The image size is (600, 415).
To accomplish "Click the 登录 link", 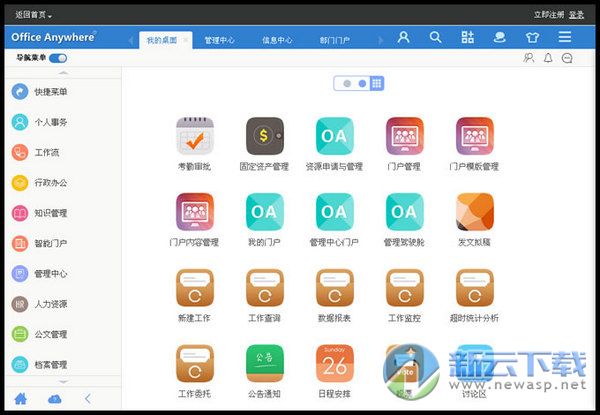I will coord(576,15).
